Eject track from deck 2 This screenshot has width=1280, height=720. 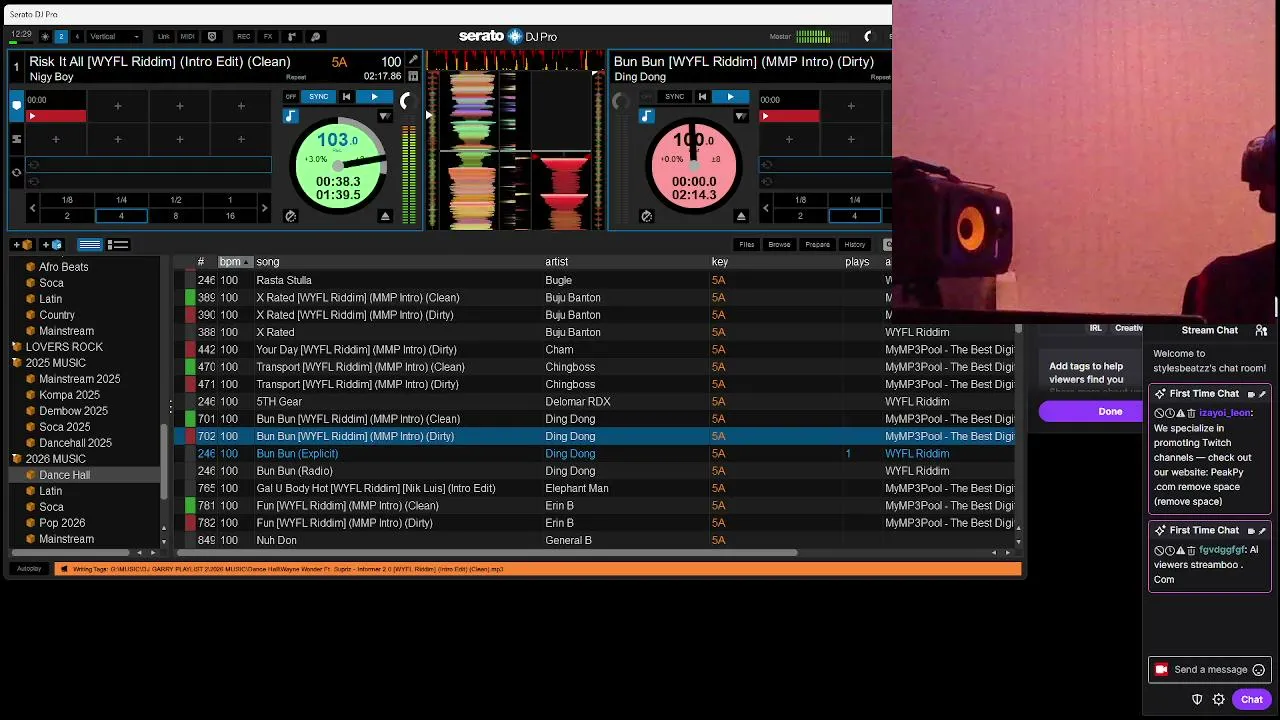click(740, 216)
